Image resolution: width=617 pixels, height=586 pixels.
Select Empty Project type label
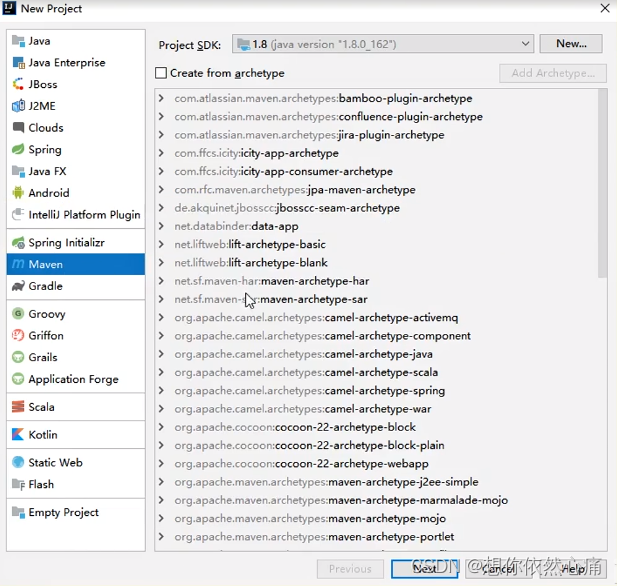[x=64, y=512]
